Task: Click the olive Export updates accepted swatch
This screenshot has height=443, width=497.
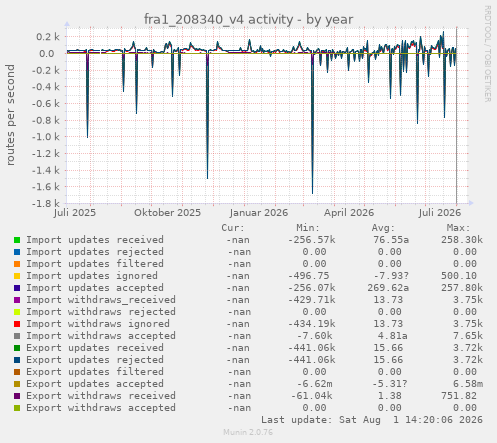Action: [x=17, y=384]
